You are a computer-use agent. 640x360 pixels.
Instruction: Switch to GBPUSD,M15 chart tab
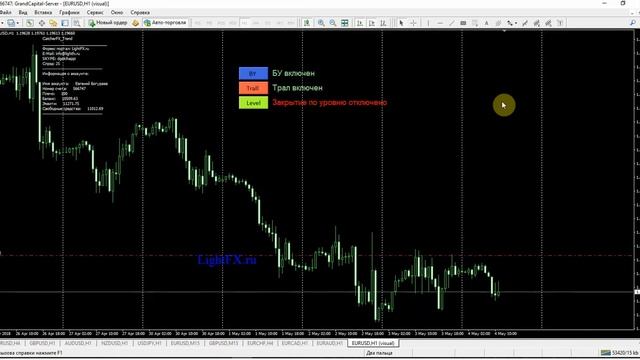pos(223,343)
